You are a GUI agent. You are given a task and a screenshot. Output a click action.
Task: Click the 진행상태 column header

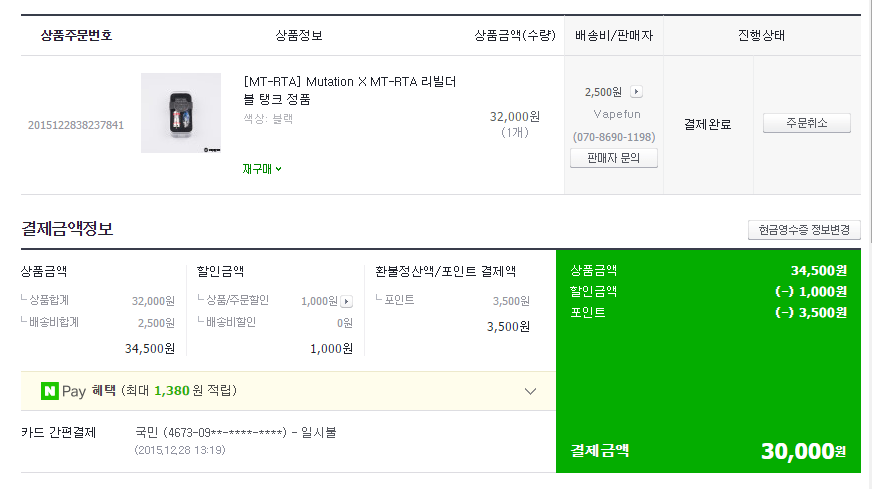(761, 36)
